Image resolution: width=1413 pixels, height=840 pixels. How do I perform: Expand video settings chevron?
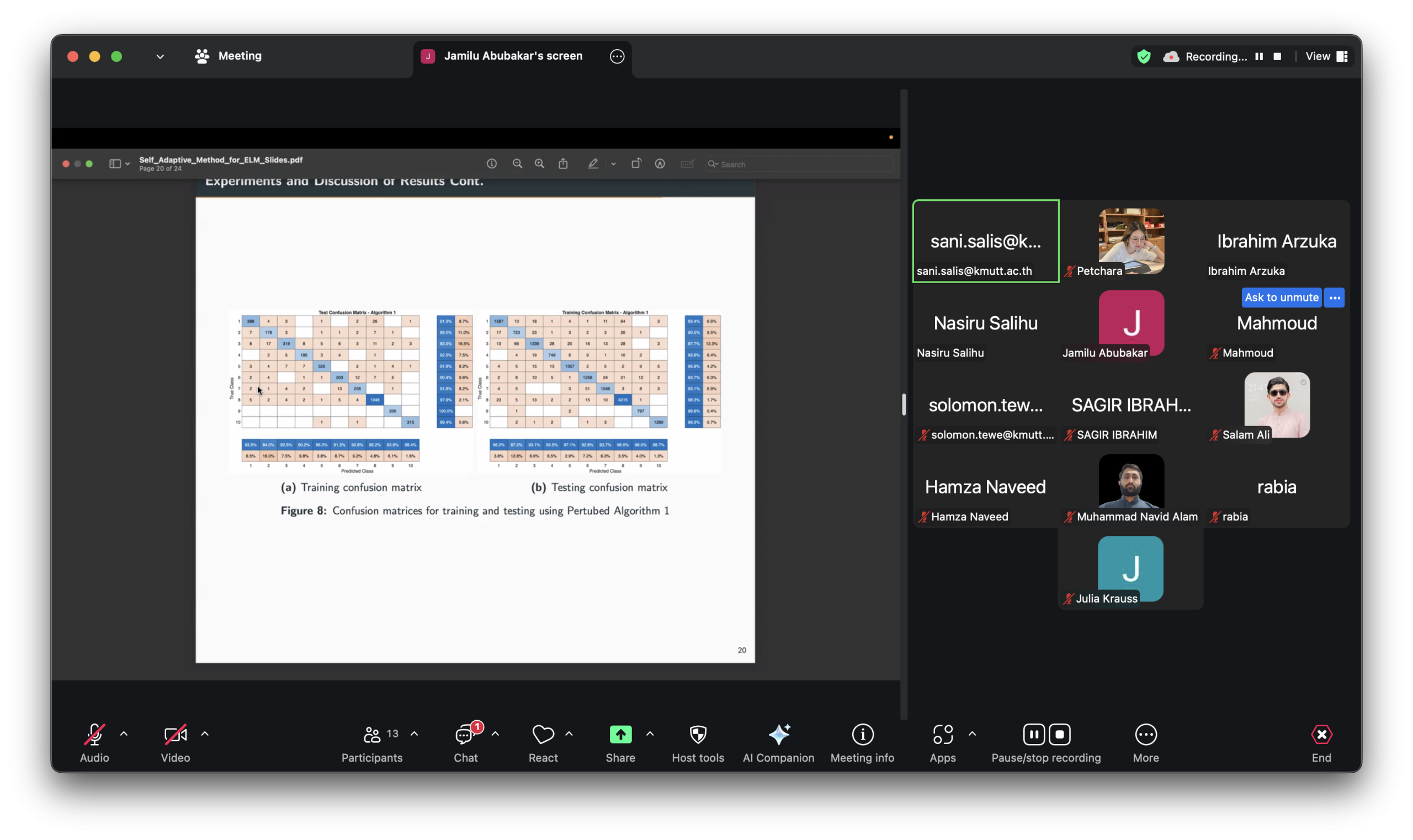205,734
